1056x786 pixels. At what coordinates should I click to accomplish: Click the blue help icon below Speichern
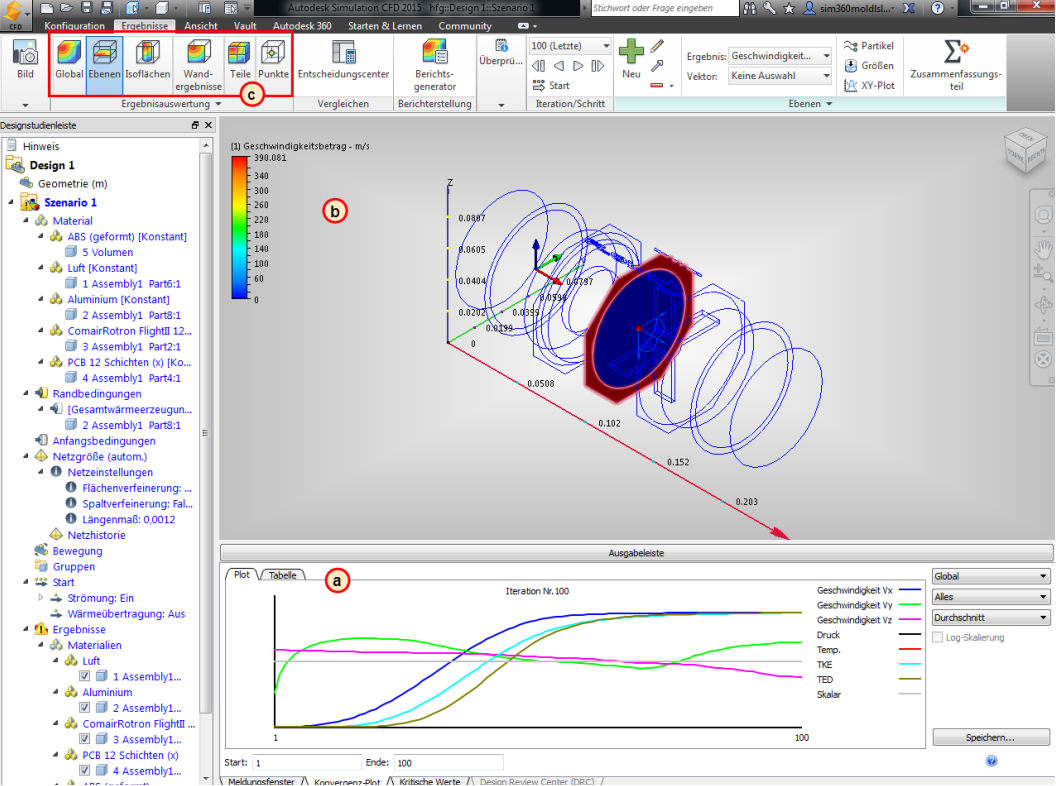(991, 761)
